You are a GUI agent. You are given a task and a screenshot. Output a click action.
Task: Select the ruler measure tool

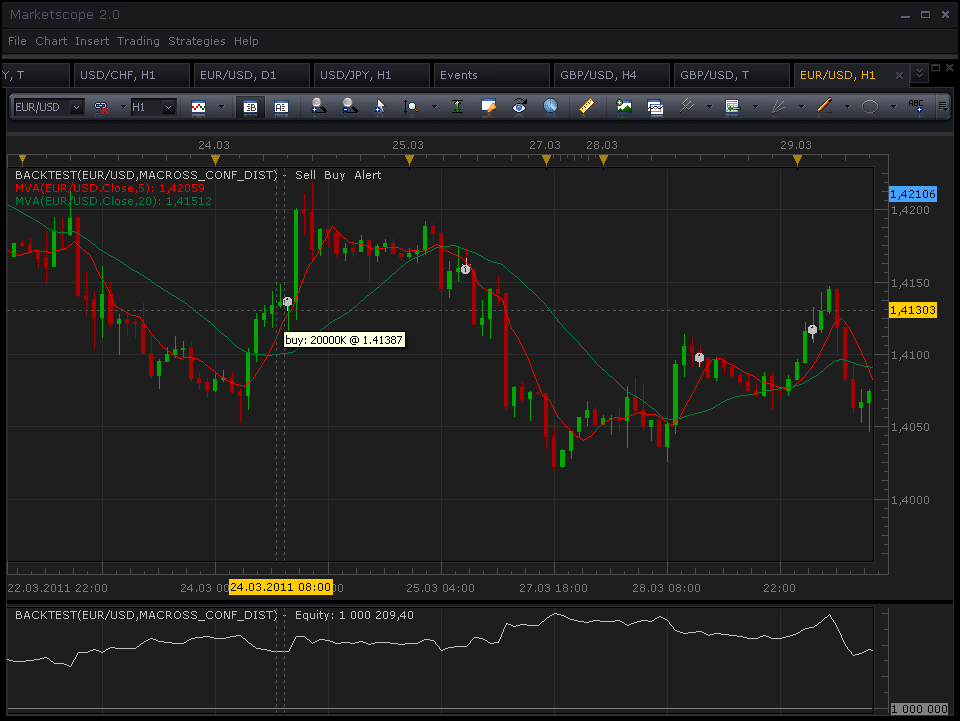pos(587,106)
